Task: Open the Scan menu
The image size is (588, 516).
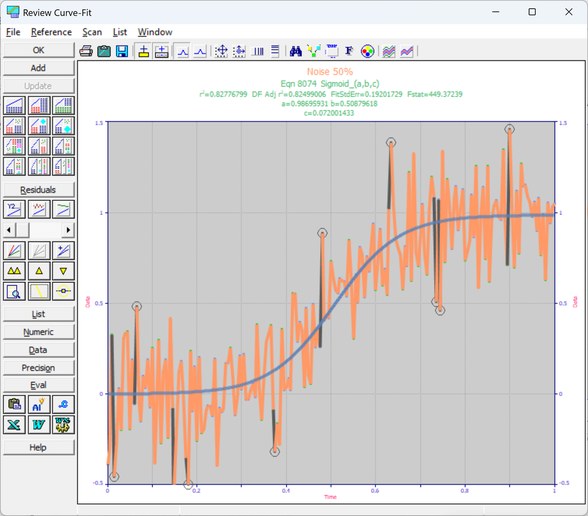Action: [92, 32]
